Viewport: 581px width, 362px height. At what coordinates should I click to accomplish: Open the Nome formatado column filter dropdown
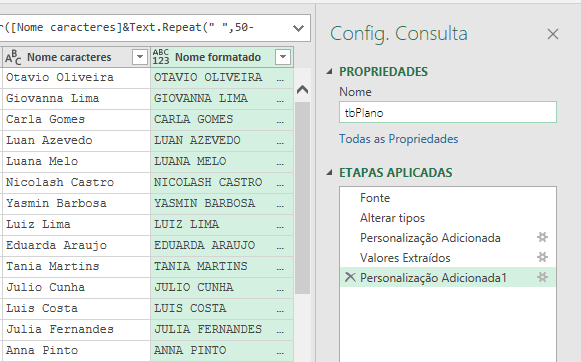pyautogui.click(x=283, y=57)
